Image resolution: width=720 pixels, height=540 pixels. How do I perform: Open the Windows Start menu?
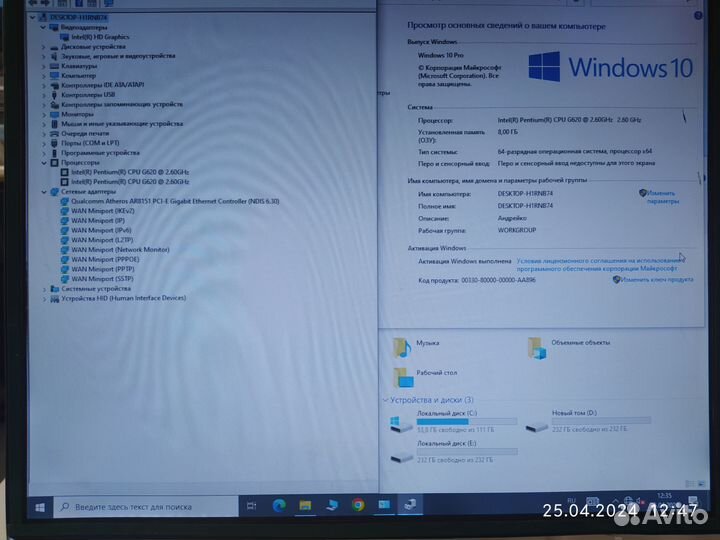point(40,507)
